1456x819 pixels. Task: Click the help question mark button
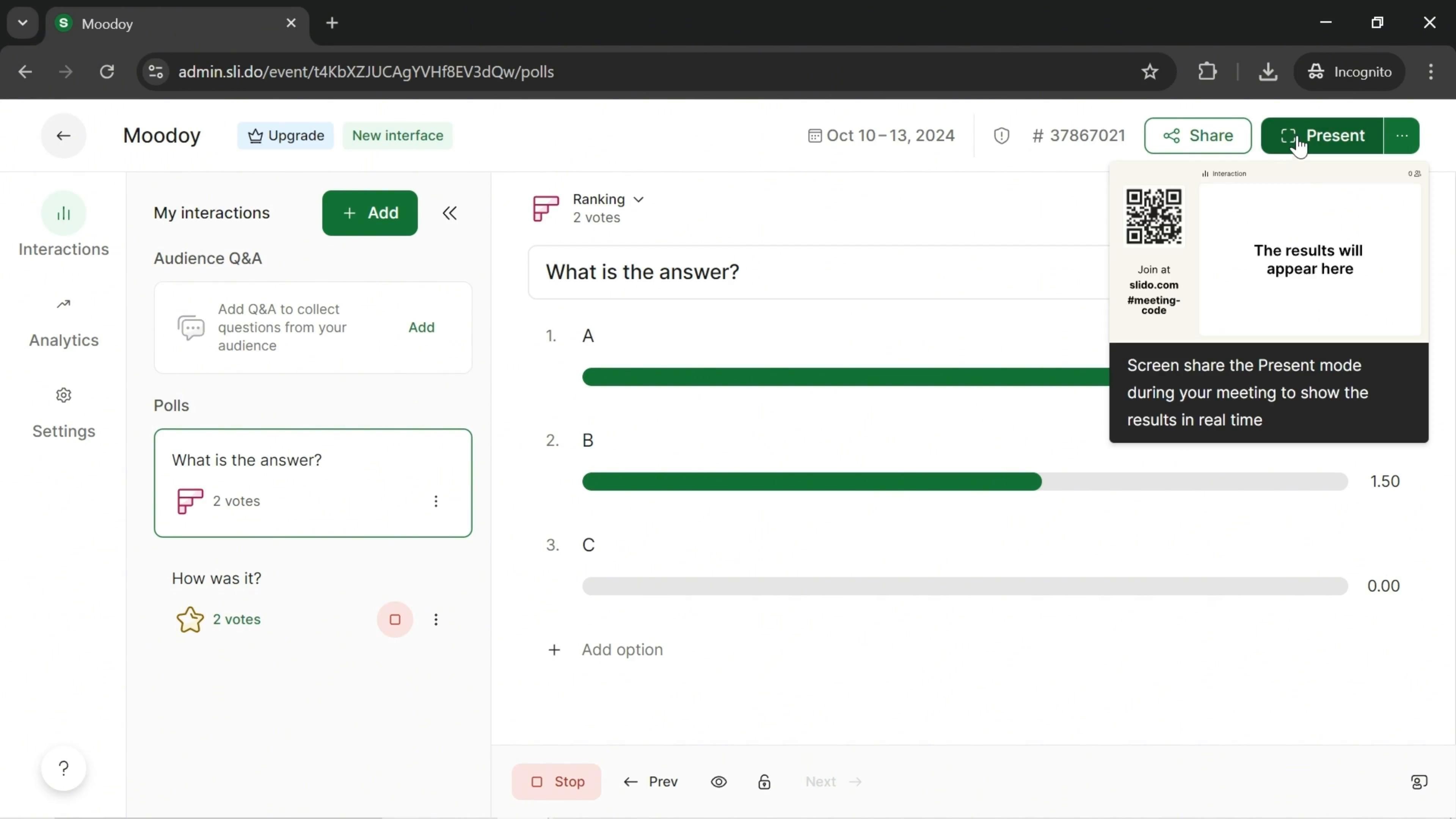[63, 768]
